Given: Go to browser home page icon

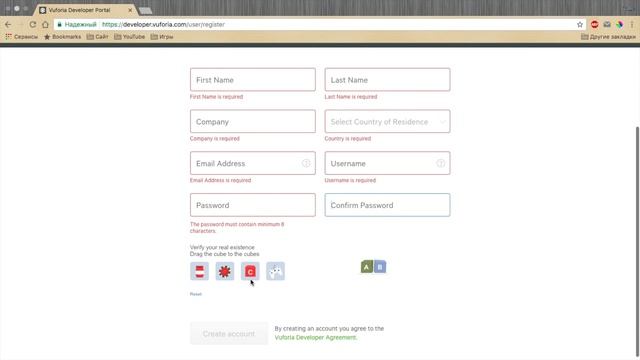Looking at the screenshot, I should pos(45,24).
